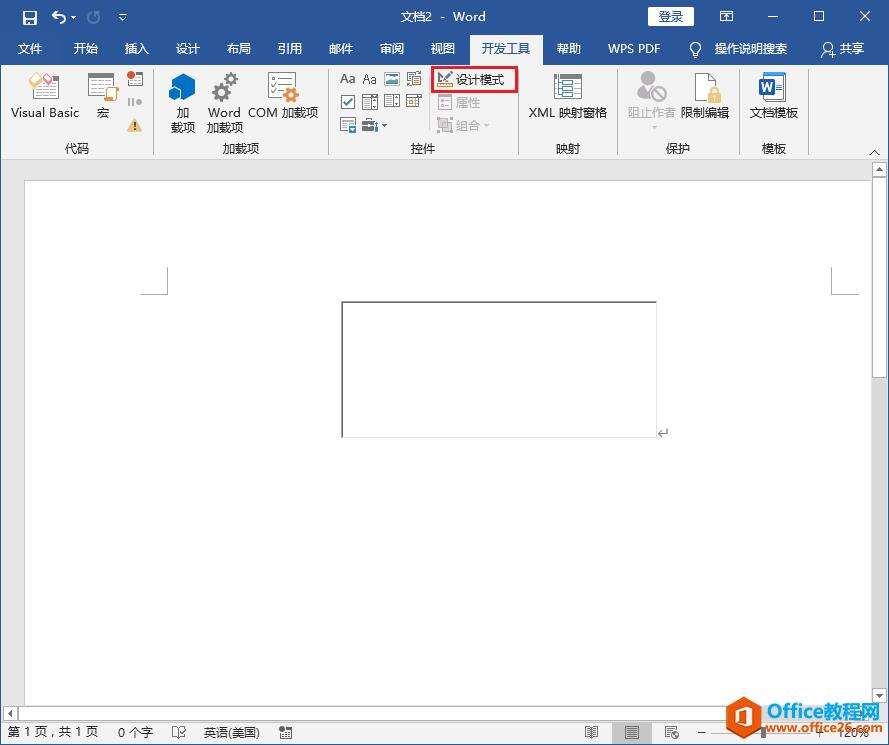Open ribbon display options
This screenshot has height=745, width=889.
coord(726,16)
